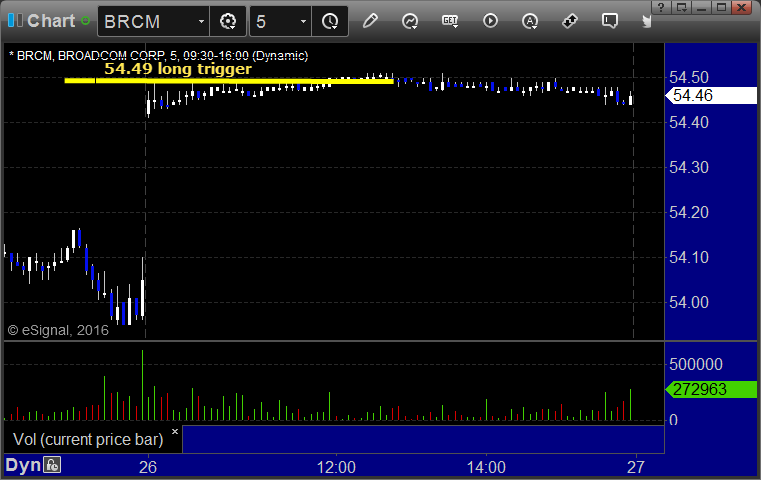Click the 54.50 price axis label
The width and height of the screenshot is (761, 480).
(x=689, y=78)
